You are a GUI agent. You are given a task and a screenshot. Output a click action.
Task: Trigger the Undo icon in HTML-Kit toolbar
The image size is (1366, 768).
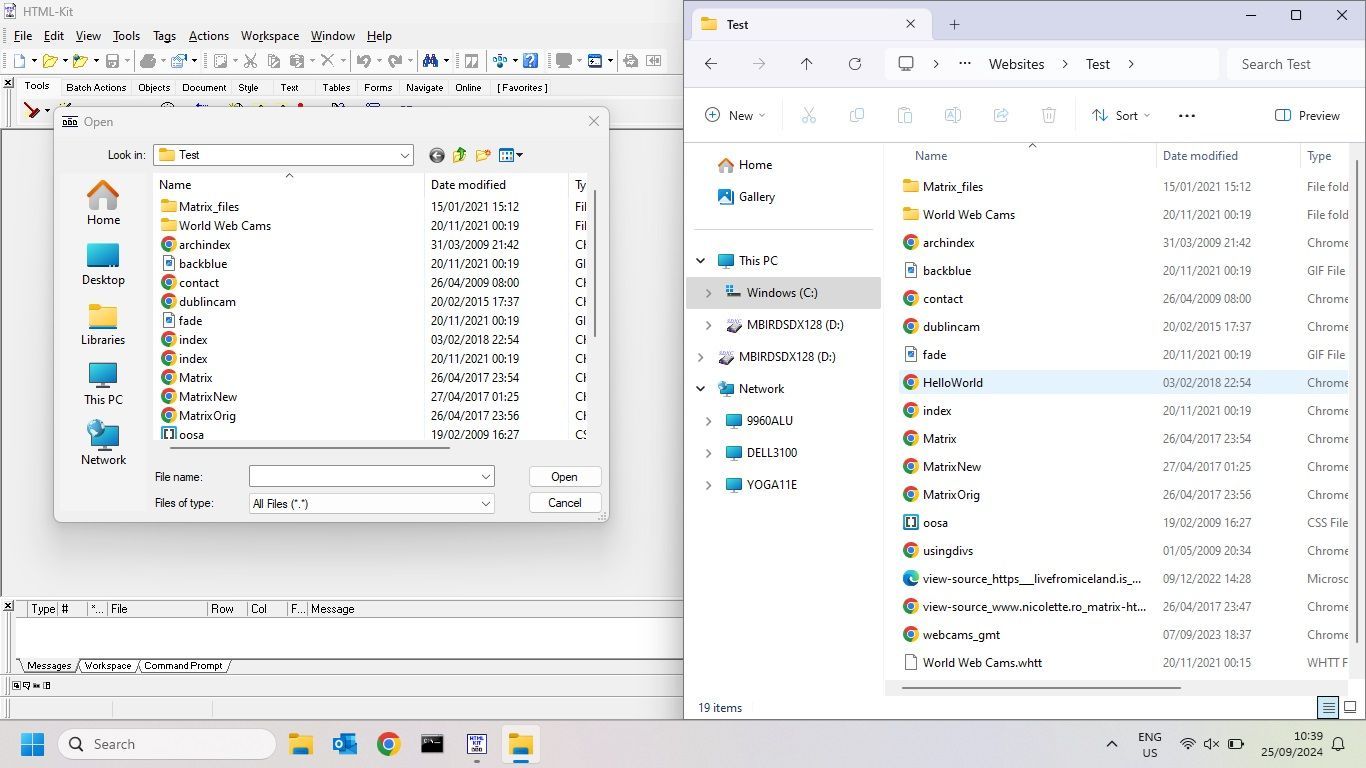(x=364, y=59)
